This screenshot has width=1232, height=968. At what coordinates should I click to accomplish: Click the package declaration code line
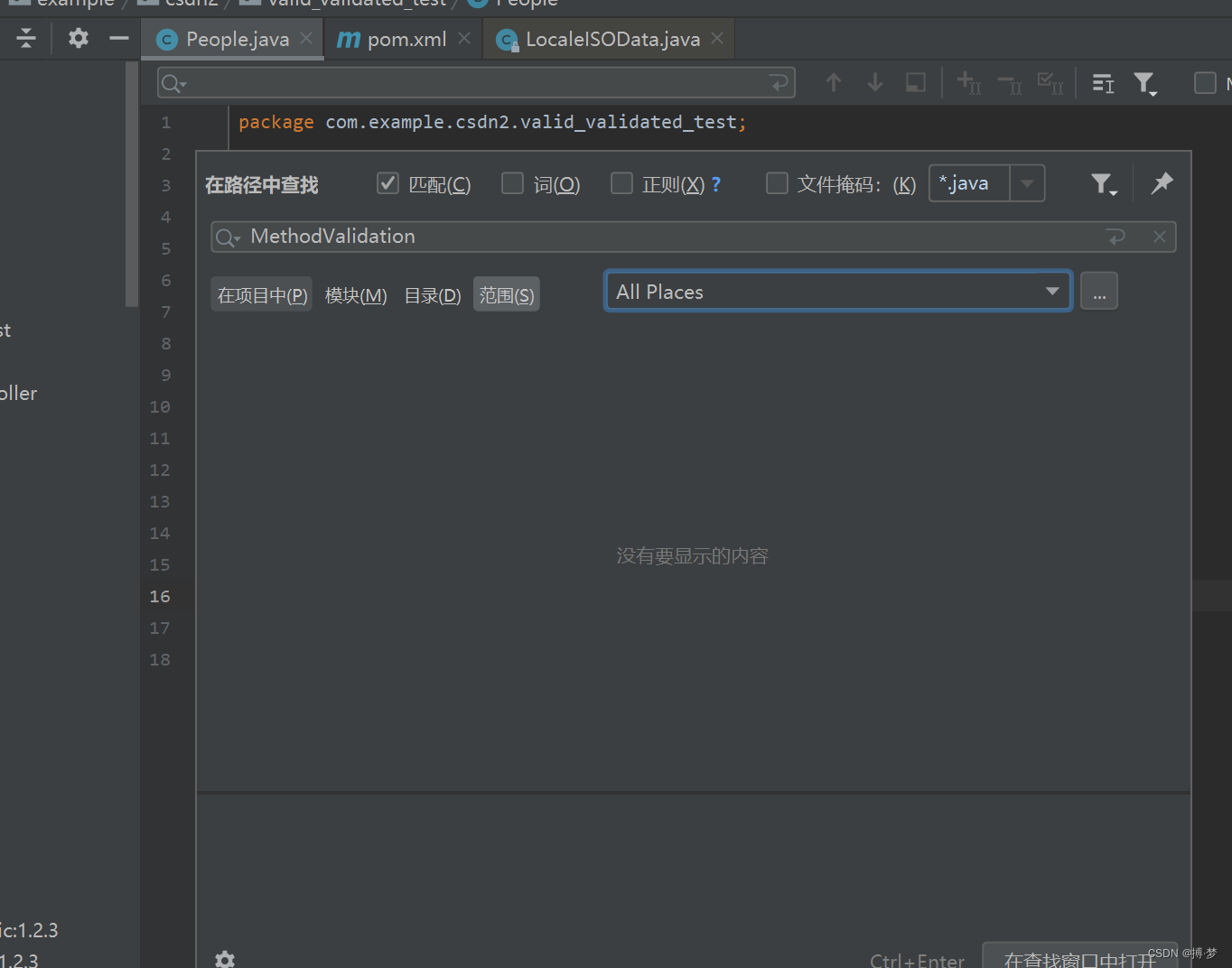click(x=492, y=122)
